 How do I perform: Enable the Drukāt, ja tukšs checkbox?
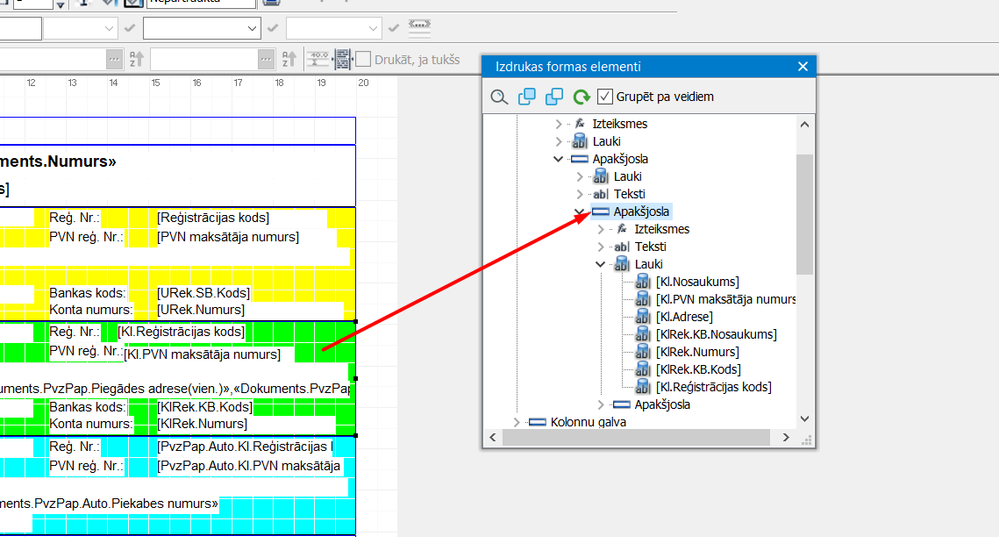click(365, 59)
